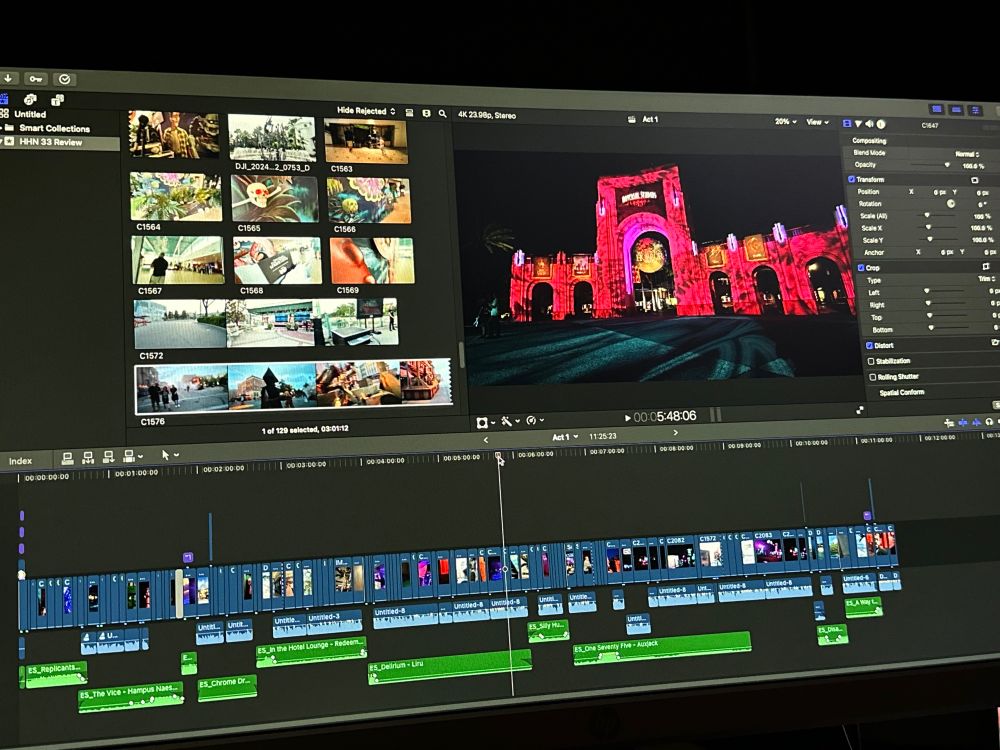Select the C1563 clip thumbnail

(x=365, y=142)
